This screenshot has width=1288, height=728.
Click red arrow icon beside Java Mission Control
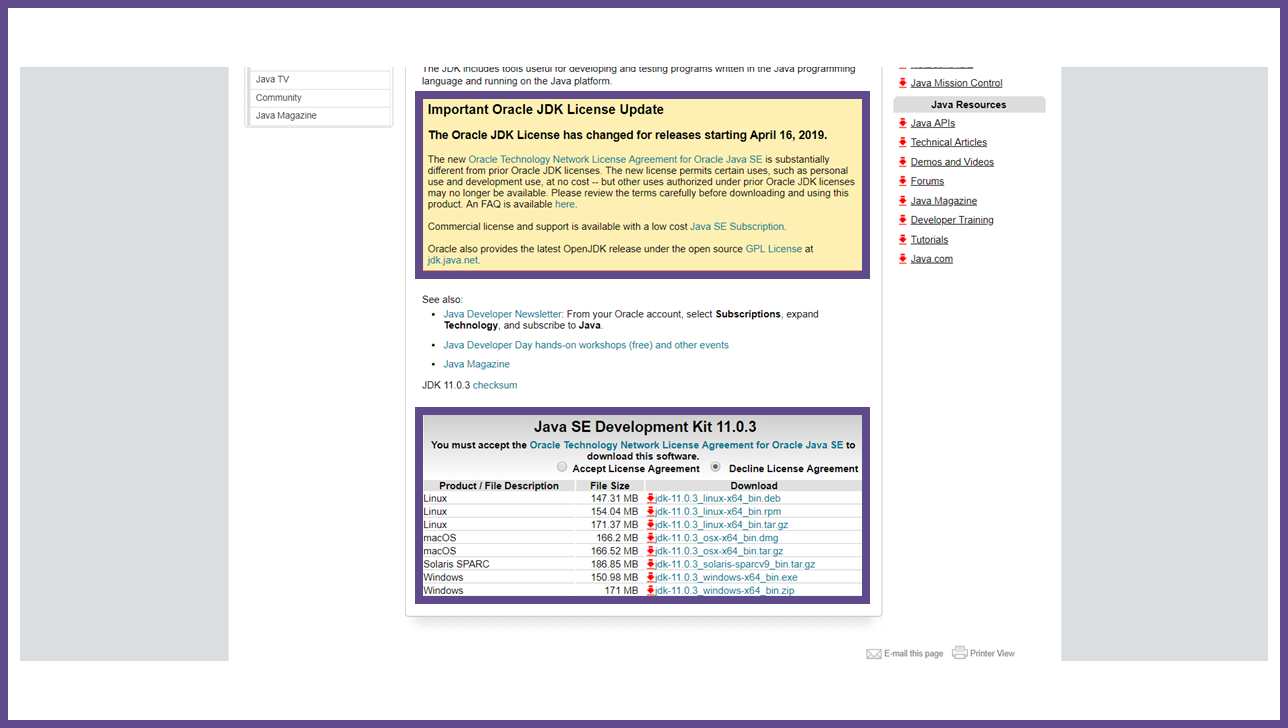coord(903,83)
